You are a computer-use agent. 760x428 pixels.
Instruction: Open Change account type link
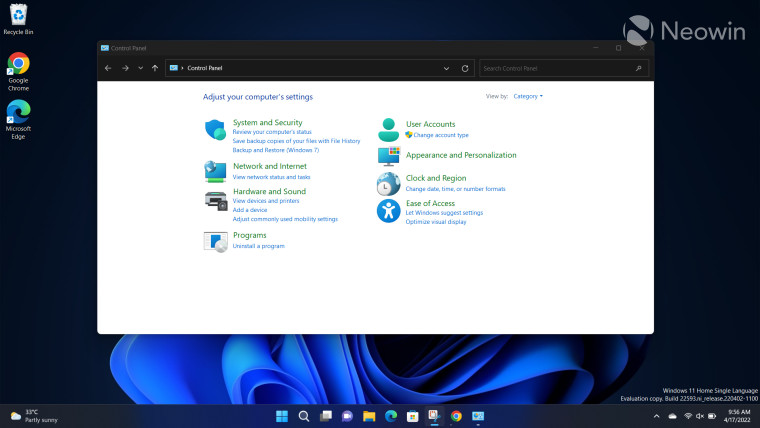pyautogui.click(x=440, y=135)
